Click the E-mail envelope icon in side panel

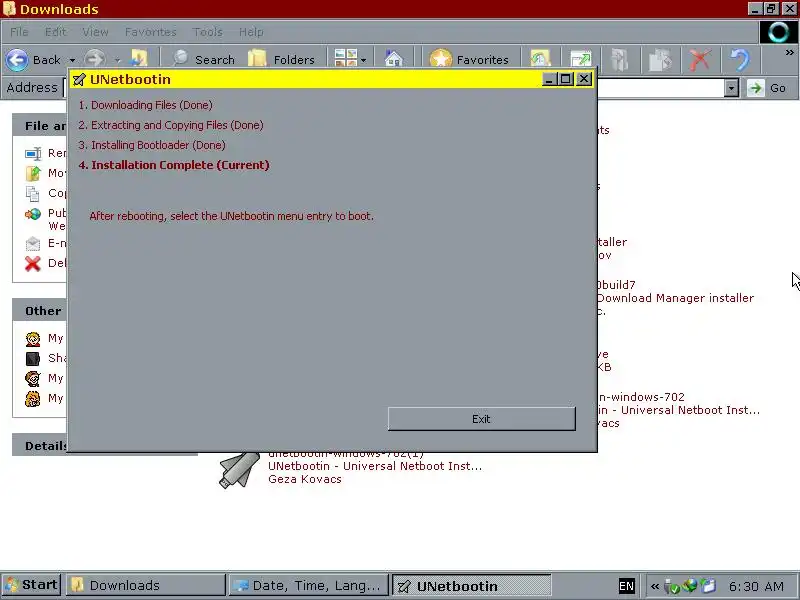click(x=33, y=243)
